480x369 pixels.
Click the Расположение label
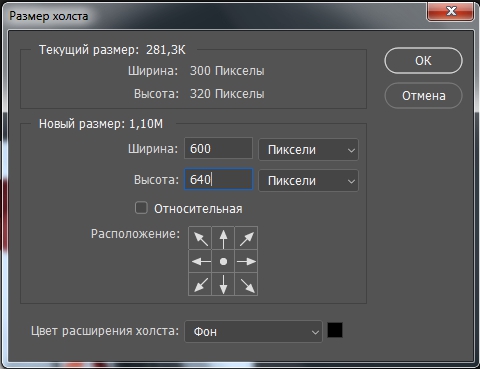pos(135,234)
